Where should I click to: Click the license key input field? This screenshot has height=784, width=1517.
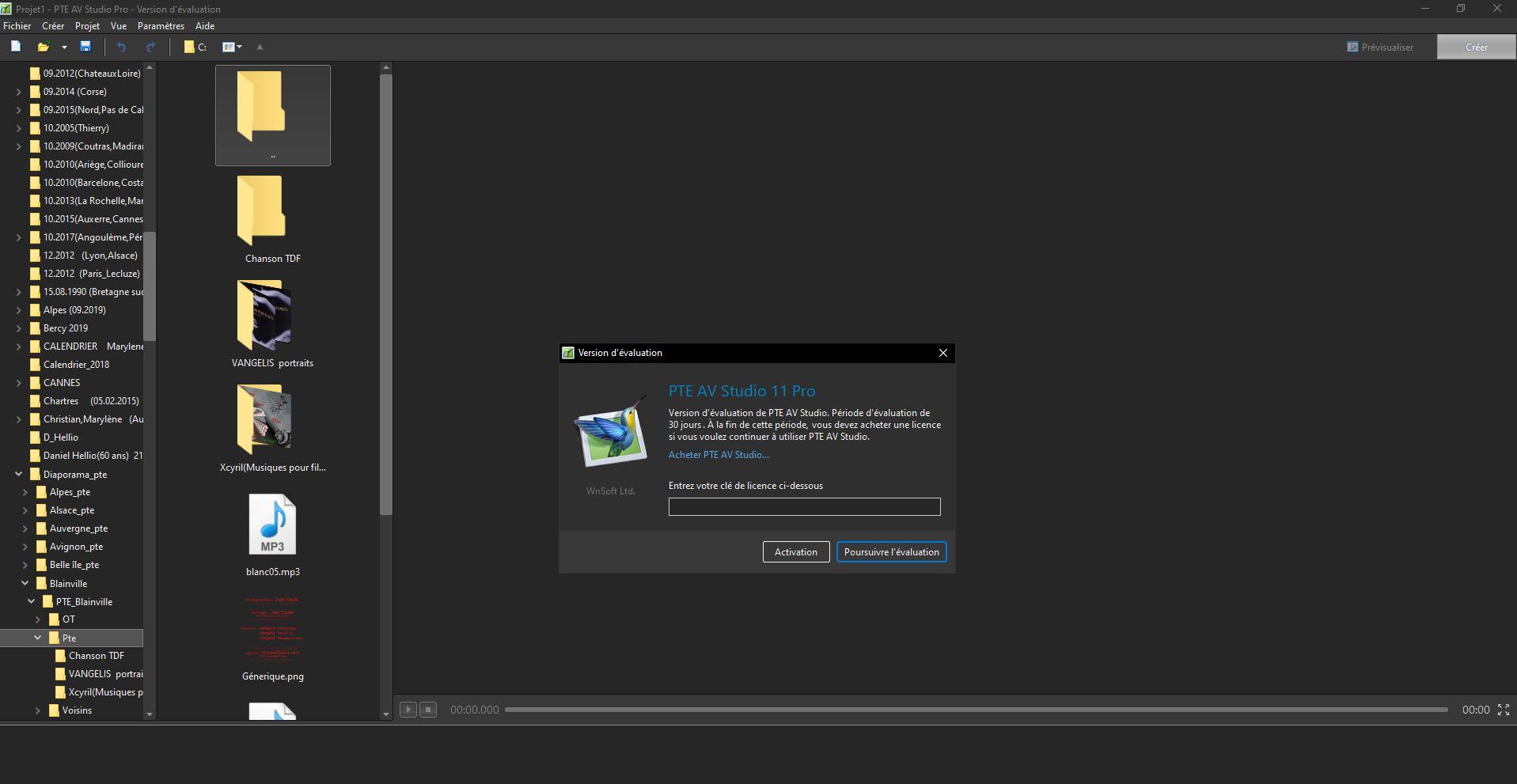(804, 506)
